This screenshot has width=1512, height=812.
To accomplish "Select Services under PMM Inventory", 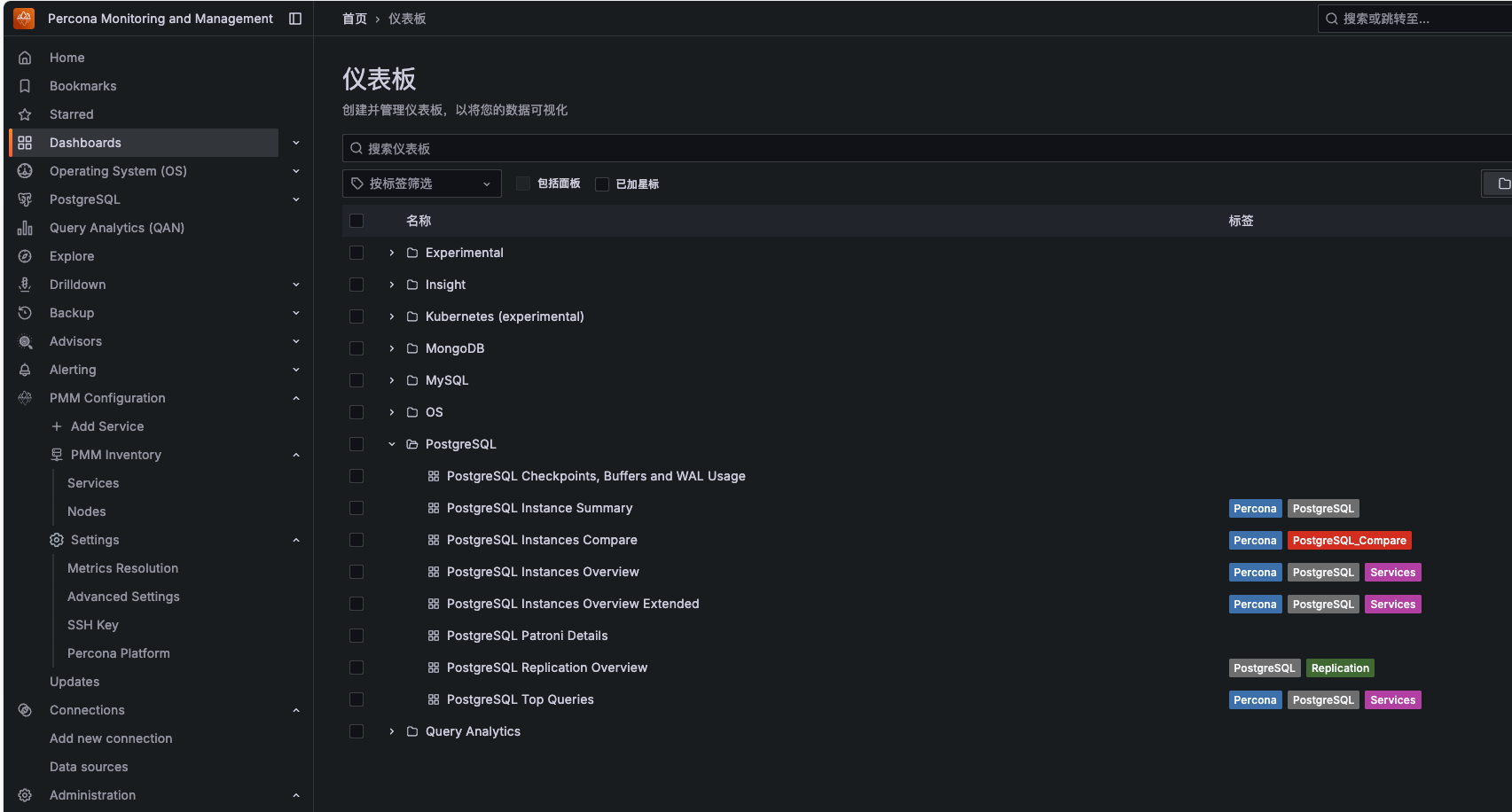I will click(x=93, y=483).
